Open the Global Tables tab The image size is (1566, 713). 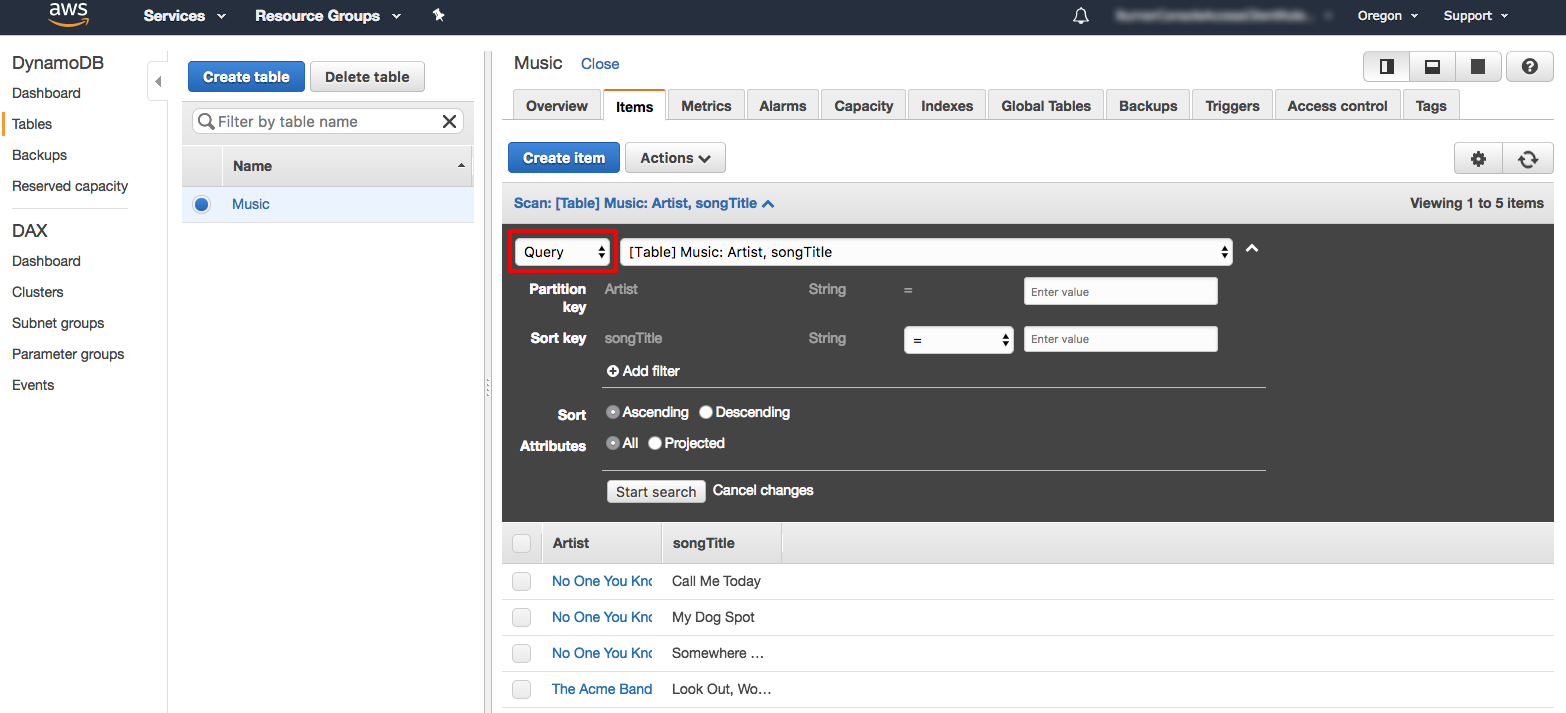point(1045,104)
